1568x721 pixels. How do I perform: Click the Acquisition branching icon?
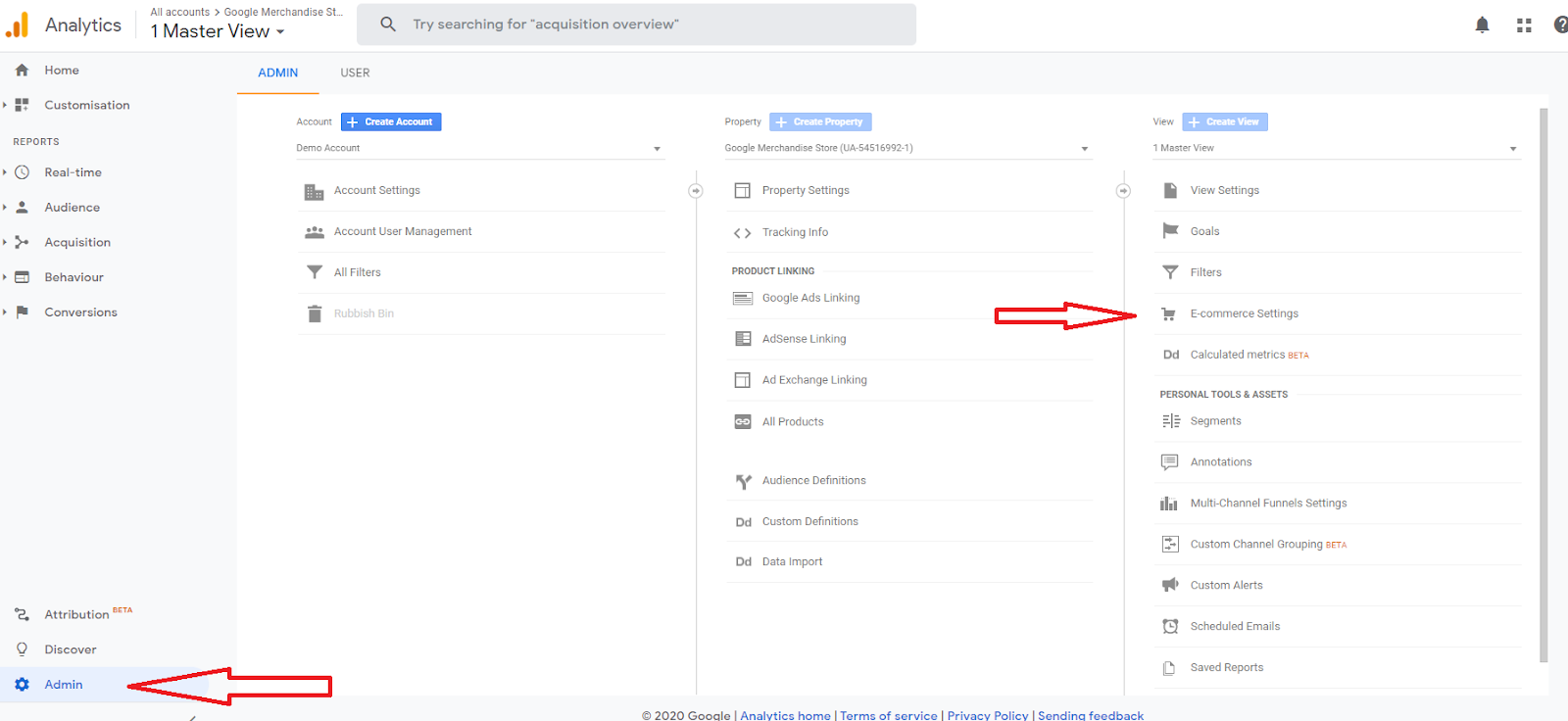(x=22, y=242)
